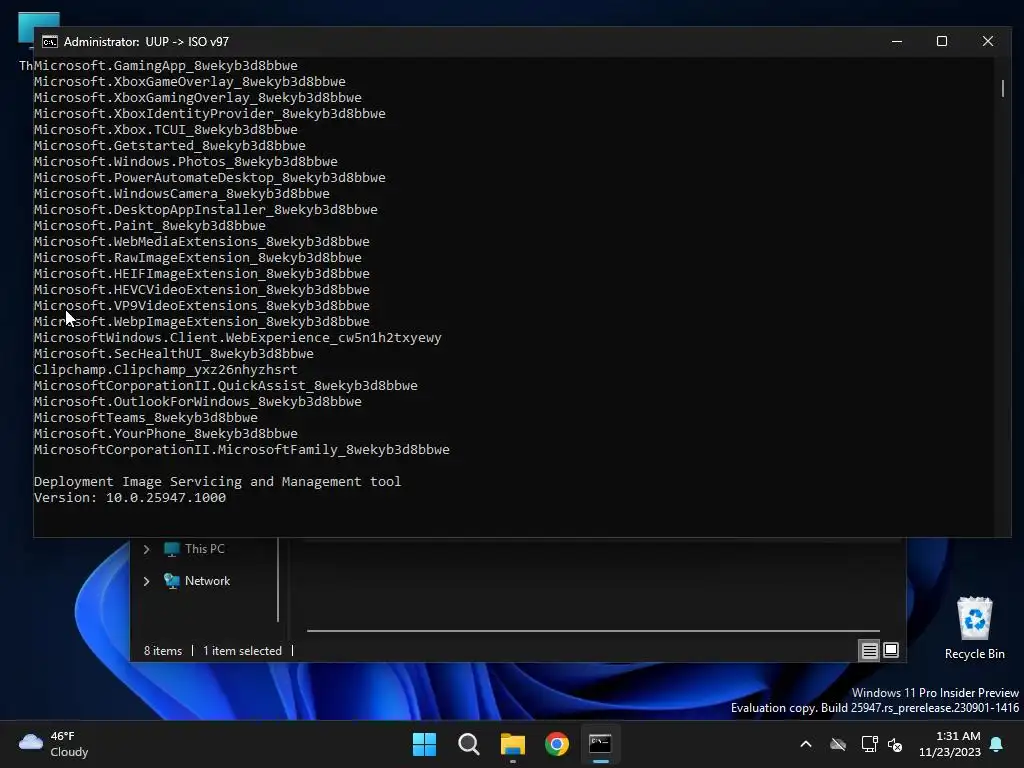The image size is (1024, 768).
Task: Open network status tray icon
Action: [869, 744]
